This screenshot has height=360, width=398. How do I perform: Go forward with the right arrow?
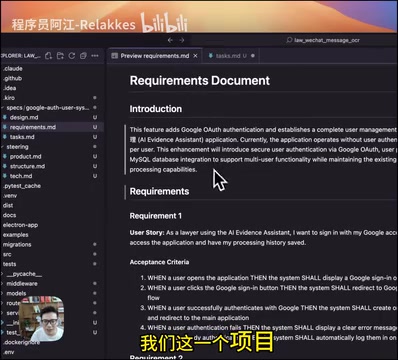(182, 40)
